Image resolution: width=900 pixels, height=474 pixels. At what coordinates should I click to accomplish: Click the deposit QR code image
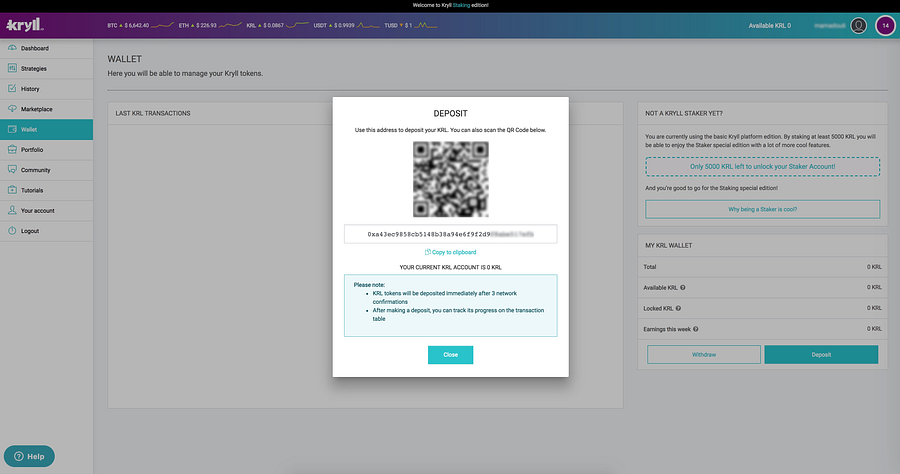pos(451,179)
